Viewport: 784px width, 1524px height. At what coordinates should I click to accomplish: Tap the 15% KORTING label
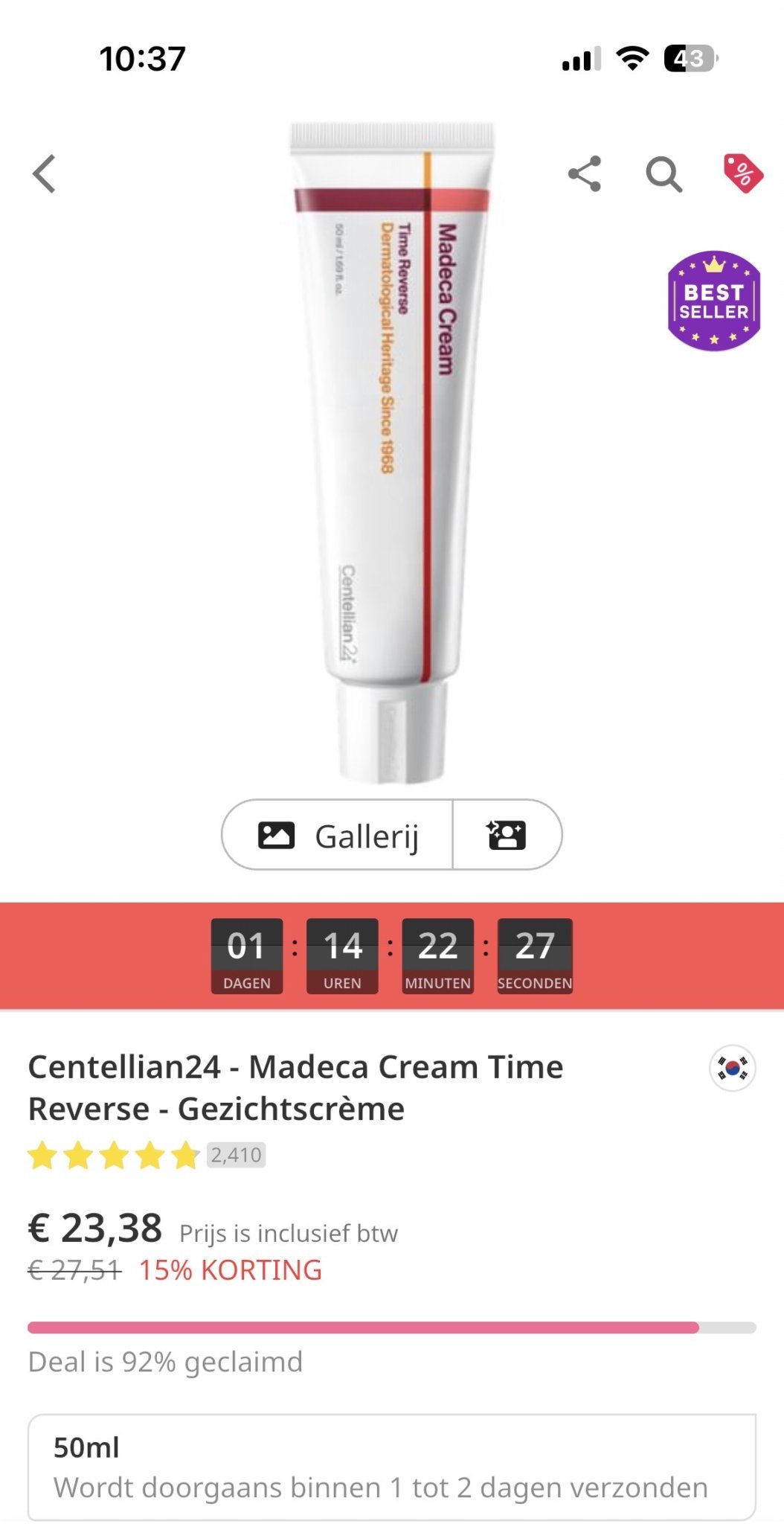231,1270
